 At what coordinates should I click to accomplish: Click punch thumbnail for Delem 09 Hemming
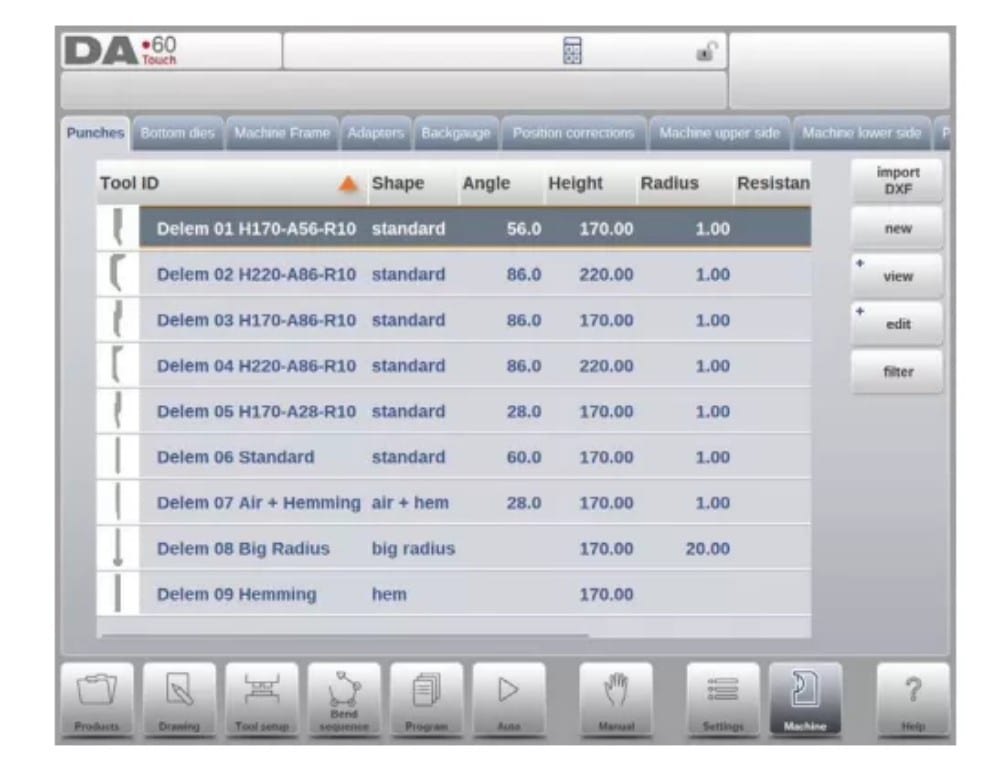pyautogui.click(x=118, y=594)
